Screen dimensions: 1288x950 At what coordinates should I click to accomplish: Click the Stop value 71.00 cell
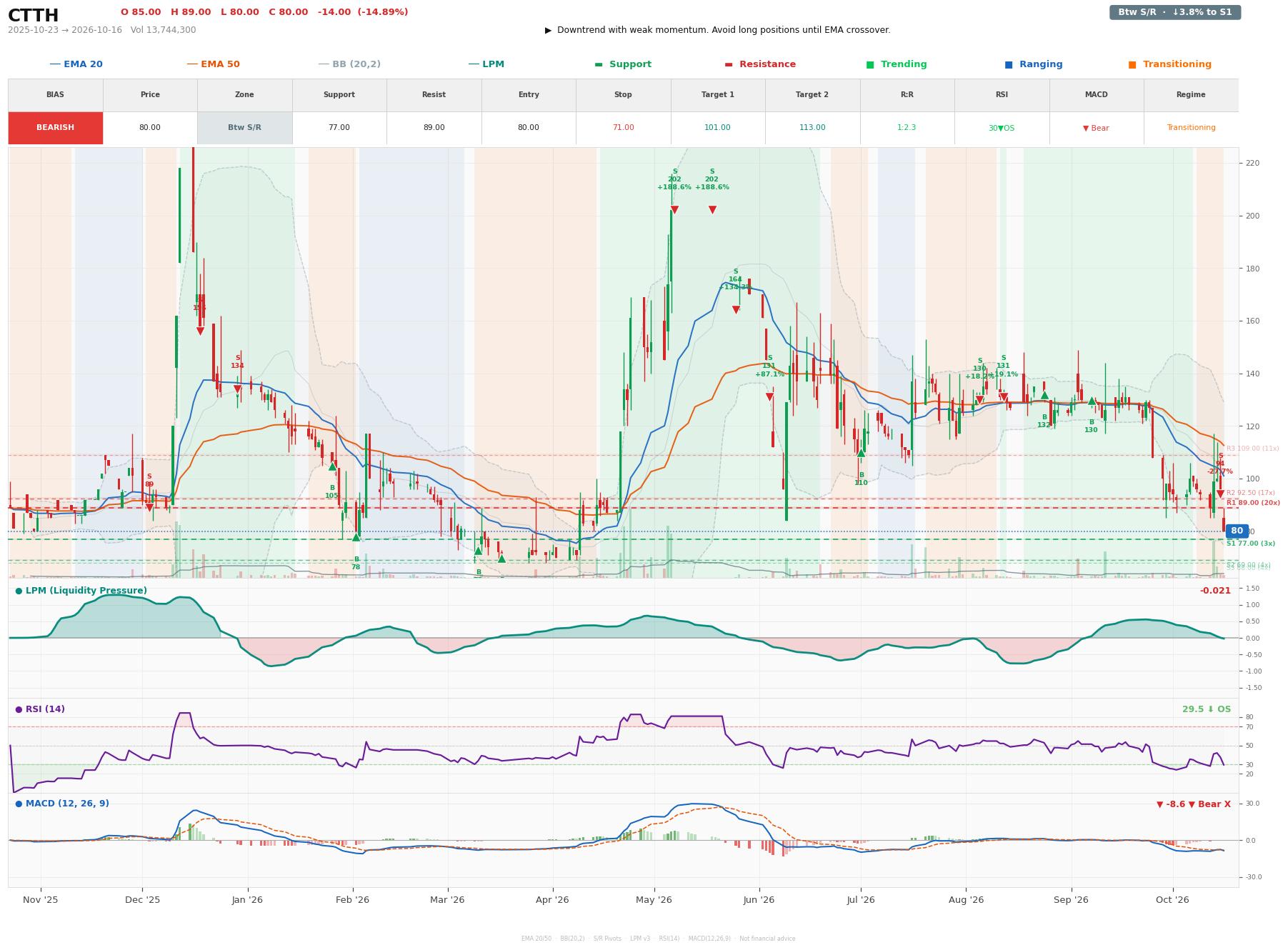click(x=623, y=128)
